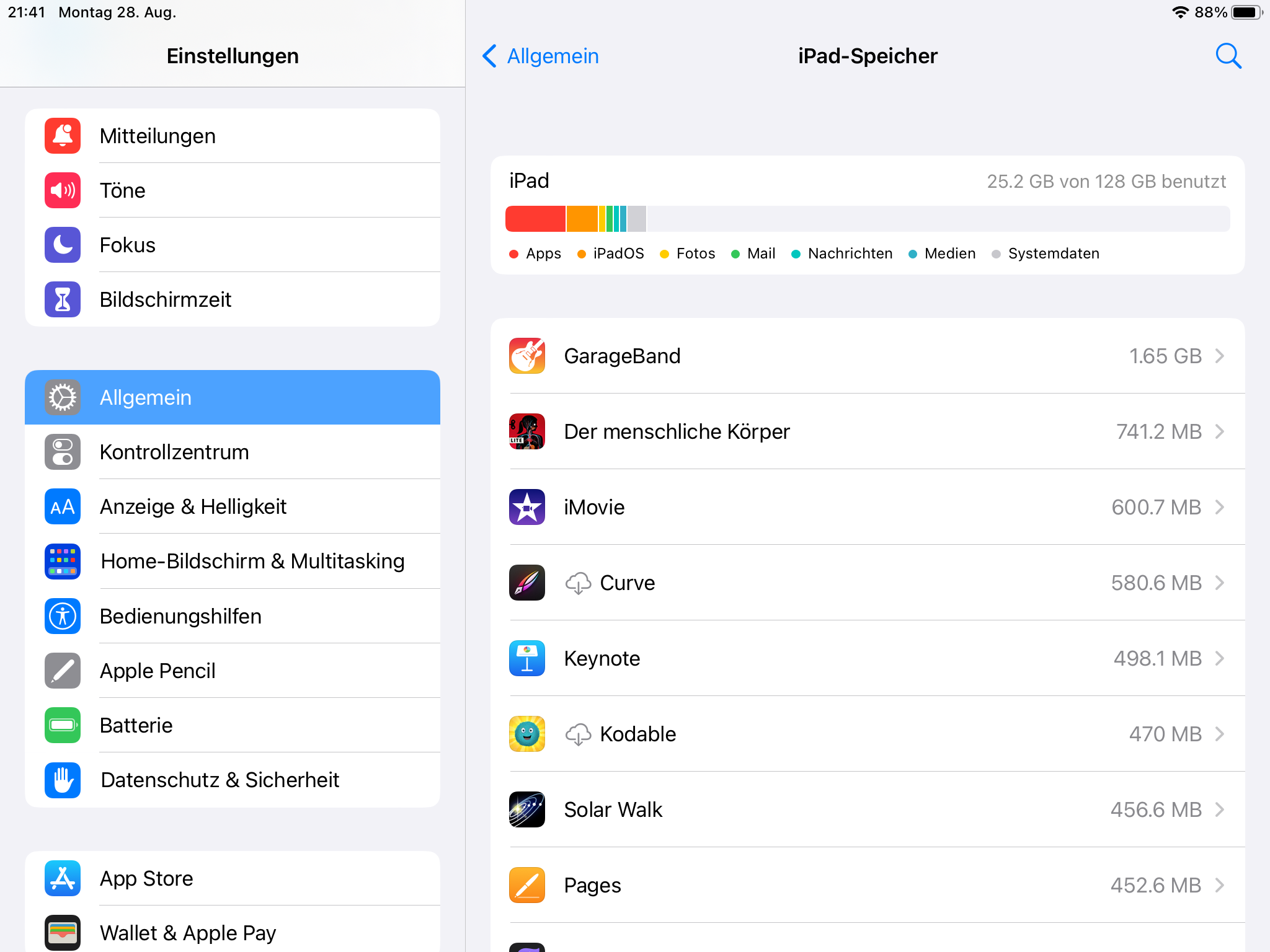Go back to Allgemein

click(x=541, y=56)
